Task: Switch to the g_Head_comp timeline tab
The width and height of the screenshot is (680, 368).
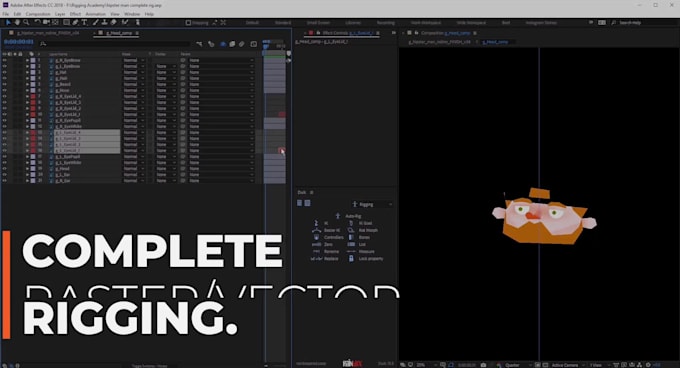Action: coord(119,33)
